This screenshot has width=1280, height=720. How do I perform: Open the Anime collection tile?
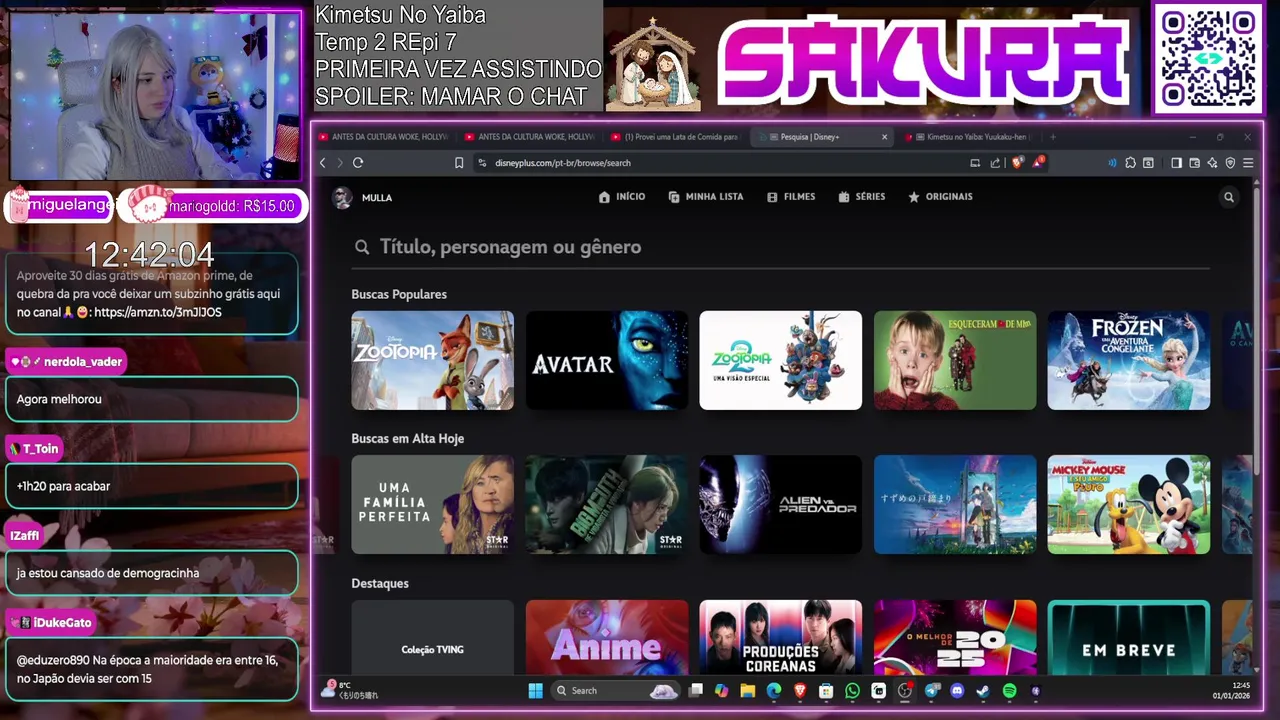coord(606,638)
